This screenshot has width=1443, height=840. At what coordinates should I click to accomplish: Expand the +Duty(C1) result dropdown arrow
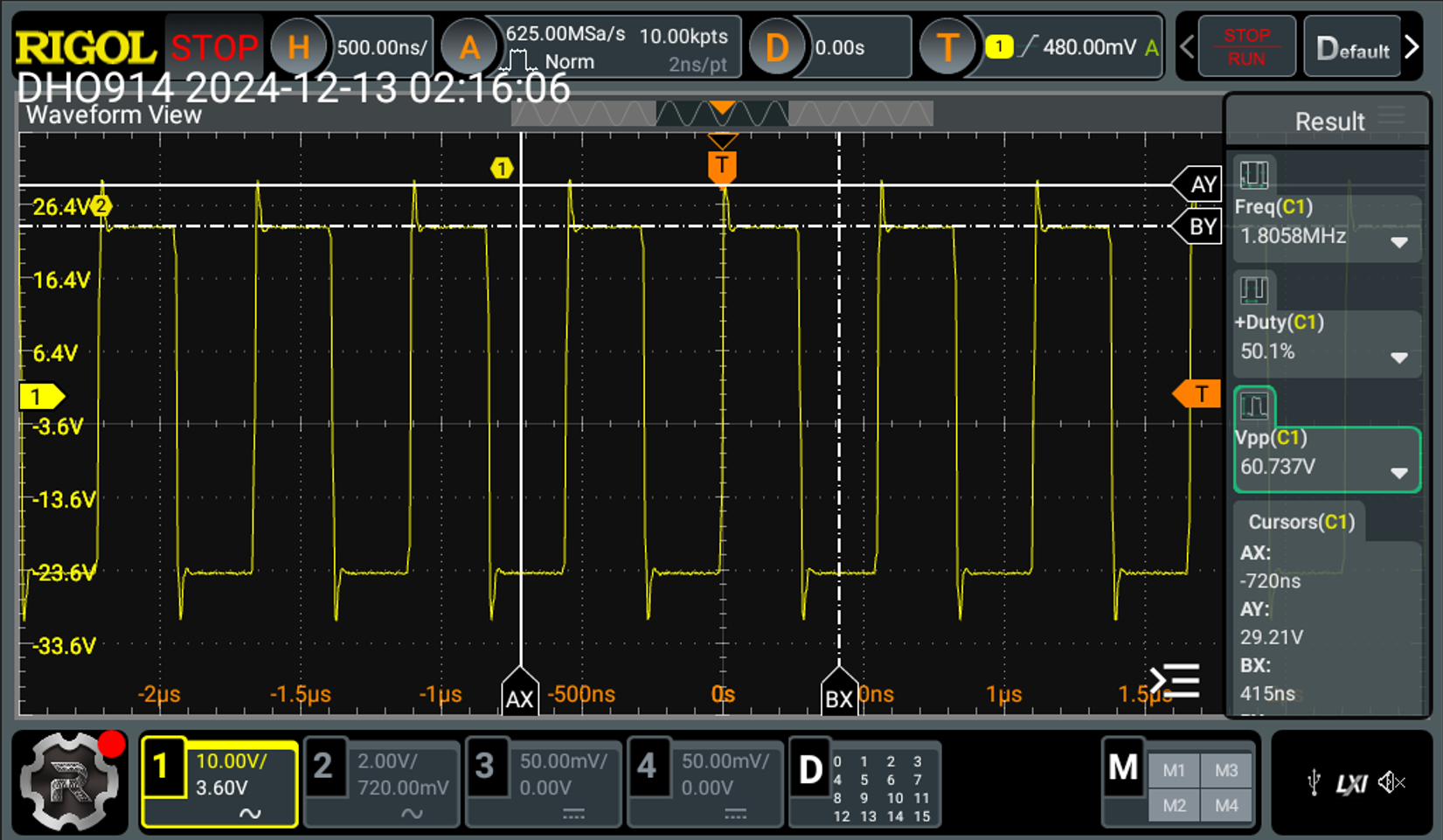(x=1399, y=358)
